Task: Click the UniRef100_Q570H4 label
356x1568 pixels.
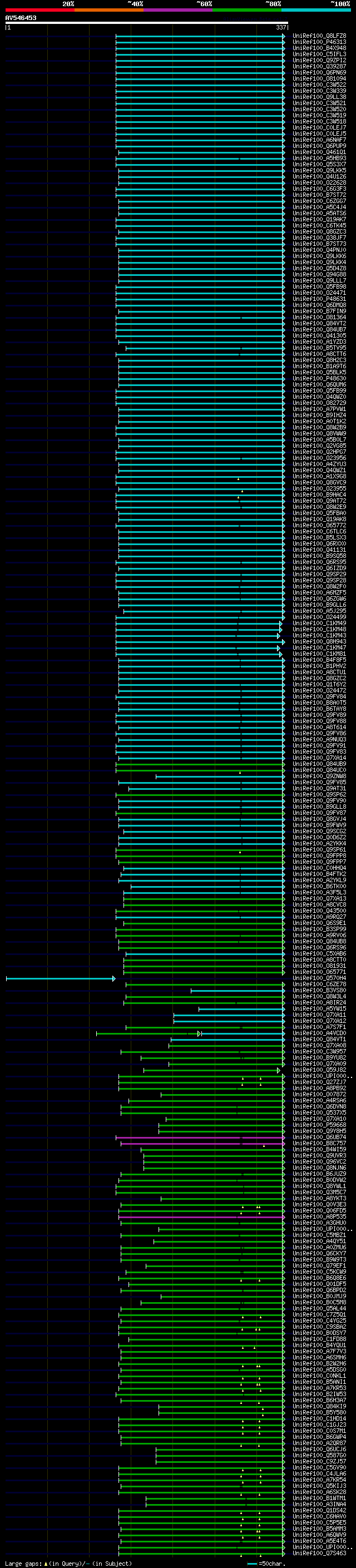Action: pyautogui.click(x=319, y=978)
